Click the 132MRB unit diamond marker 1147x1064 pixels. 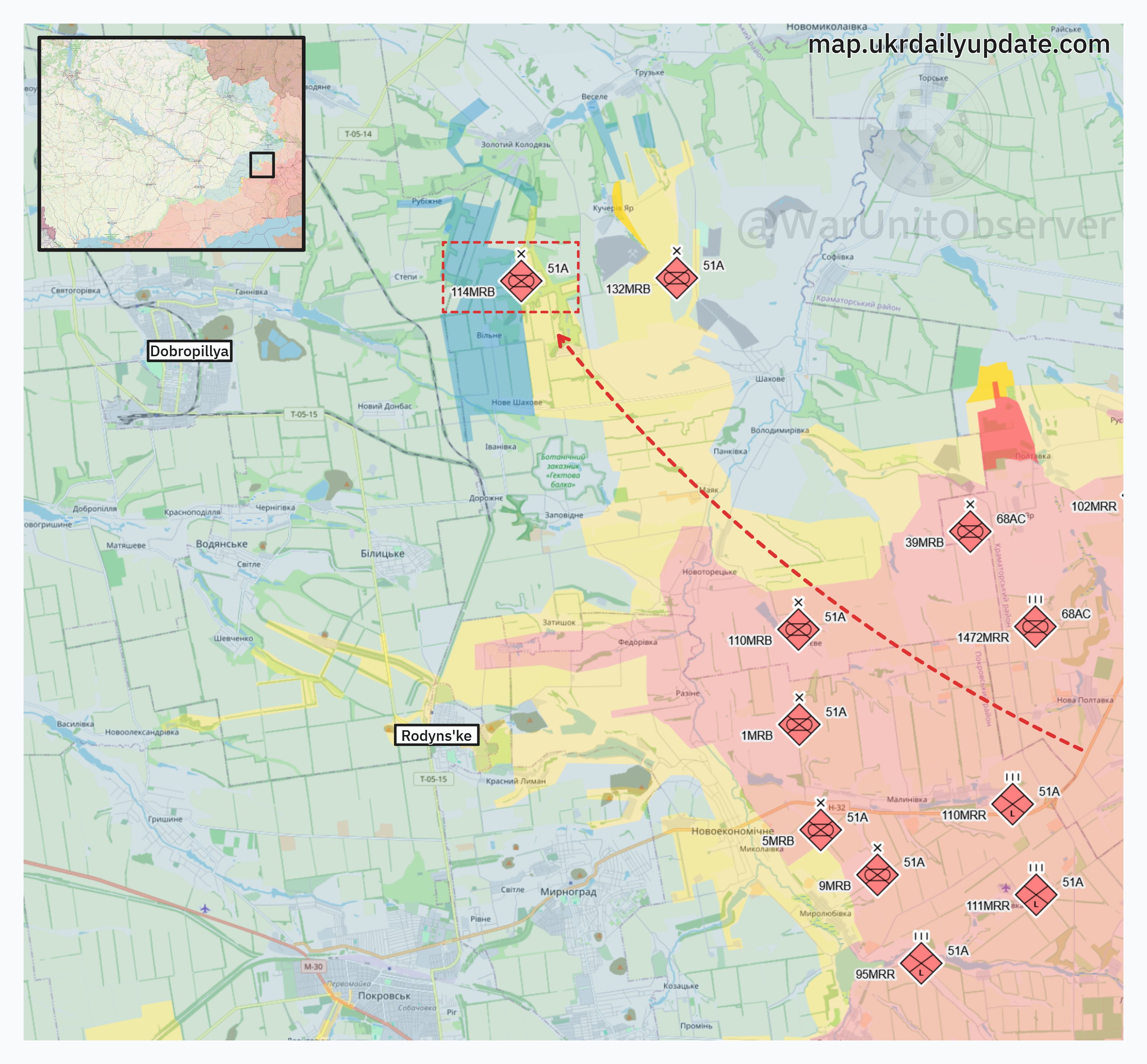pyautogui.click(x=676, y=278)
